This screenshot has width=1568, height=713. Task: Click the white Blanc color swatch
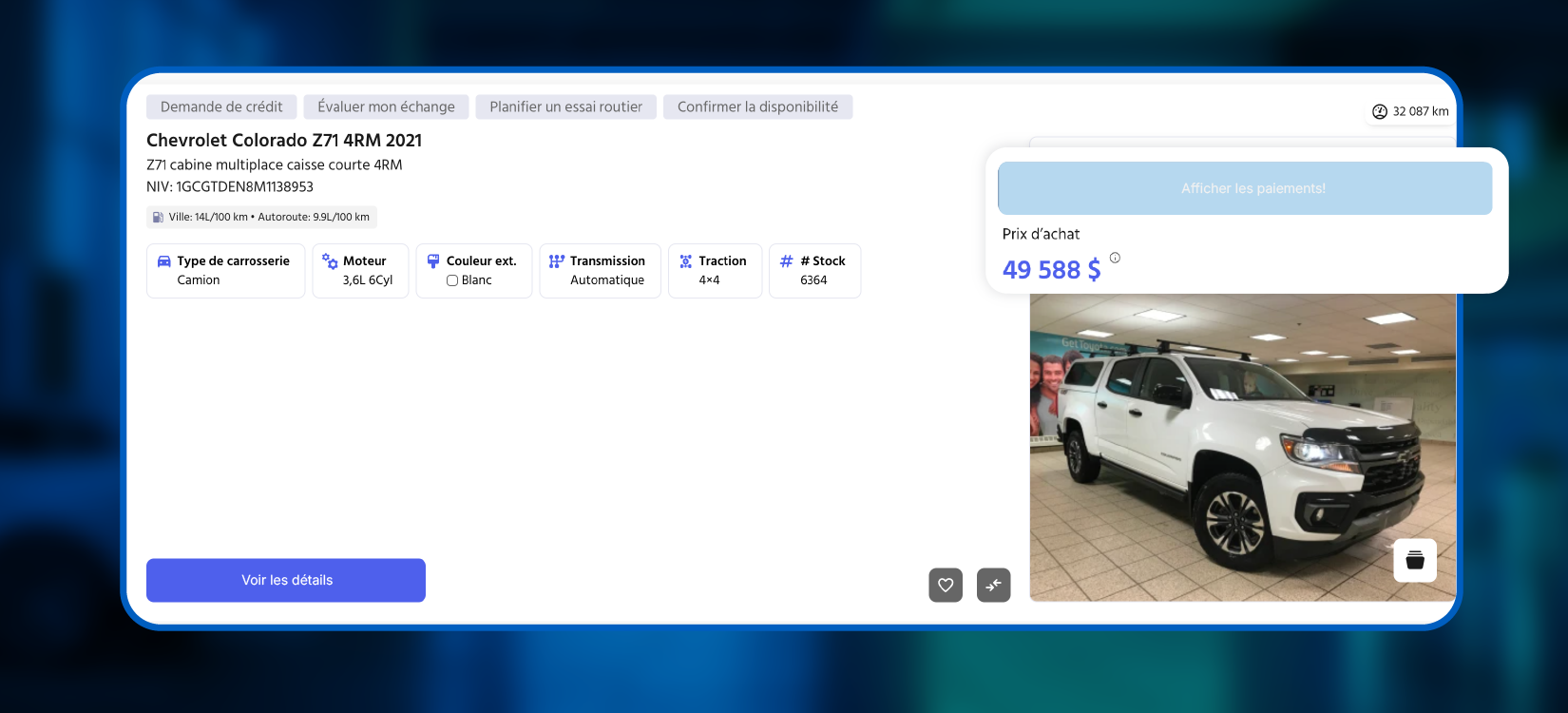[x=452, y=280]
